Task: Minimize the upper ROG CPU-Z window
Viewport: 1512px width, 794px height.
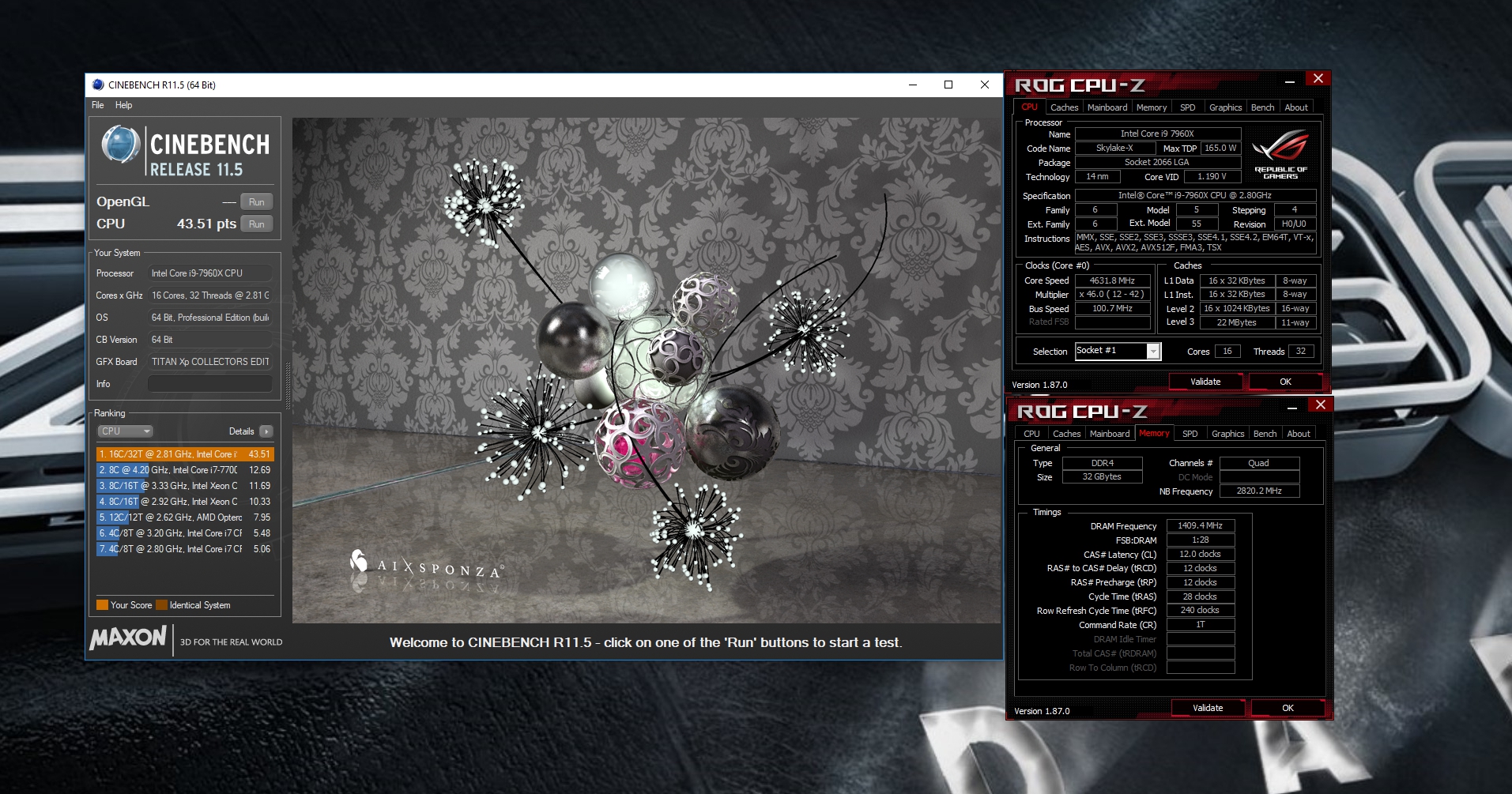Action: [1289, 80]
